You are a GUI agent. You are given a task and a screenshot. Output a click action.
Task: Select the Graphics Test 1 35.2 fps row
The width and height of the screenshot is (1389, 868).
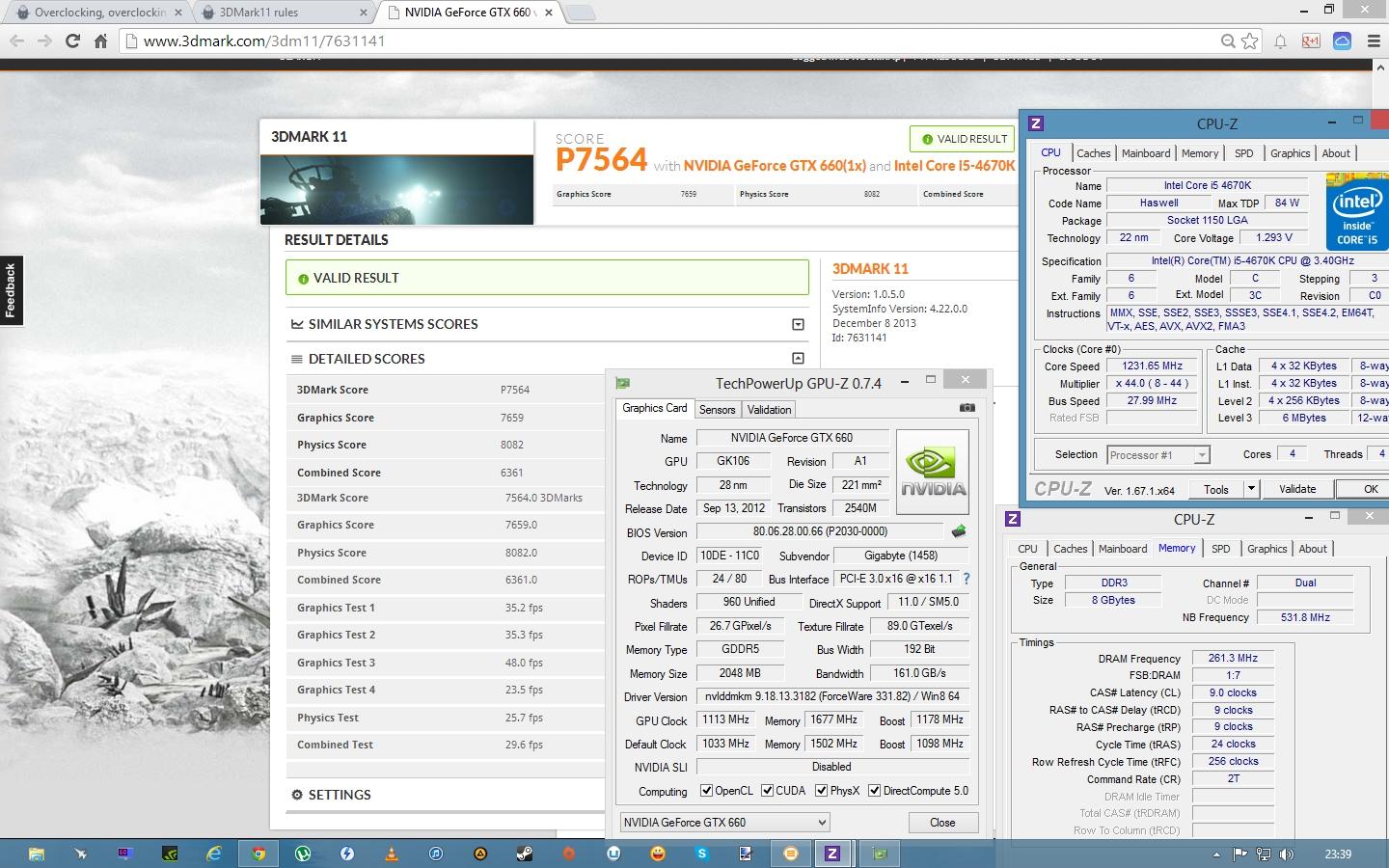coord(446,608)
